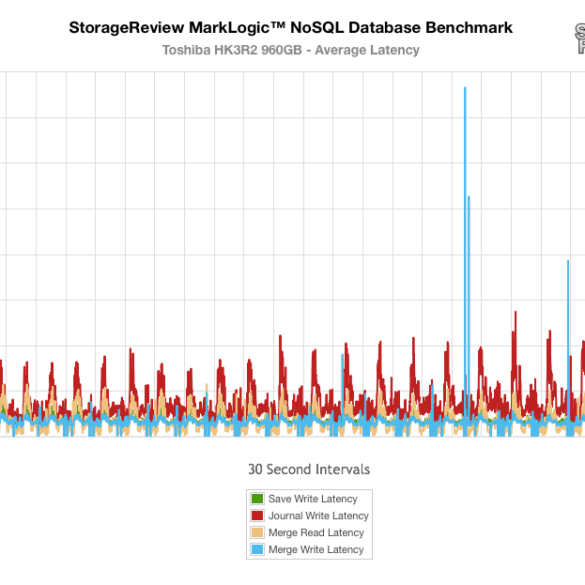
Task: Click the red Journal Write Latency swatch
Action: point(257,516)
